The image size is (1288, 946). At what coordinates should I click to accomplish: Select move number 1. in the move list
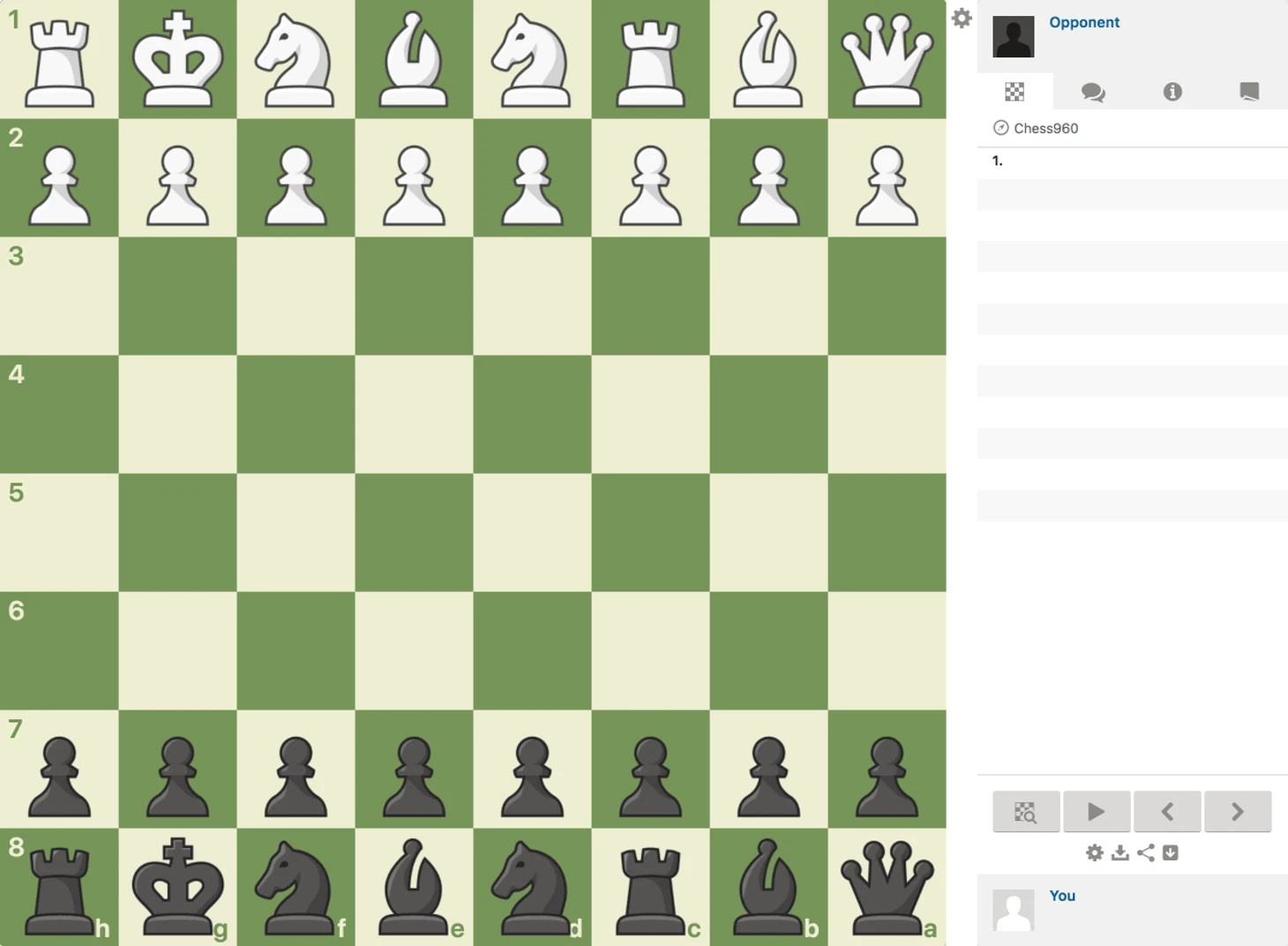coord(998,161)
